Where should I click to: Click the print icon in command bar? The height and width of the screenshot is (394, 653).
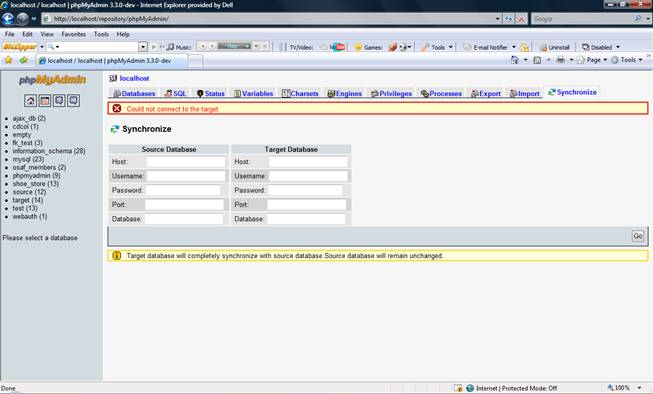coord(561,60)
